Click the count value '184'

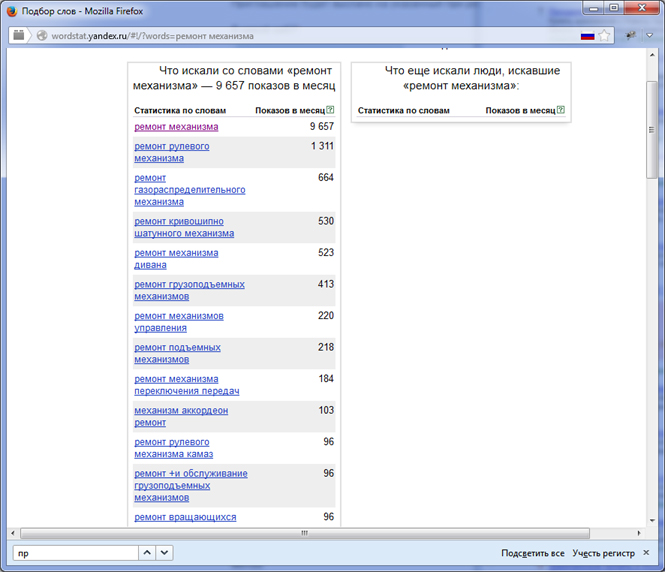click(x=326, y=379)
